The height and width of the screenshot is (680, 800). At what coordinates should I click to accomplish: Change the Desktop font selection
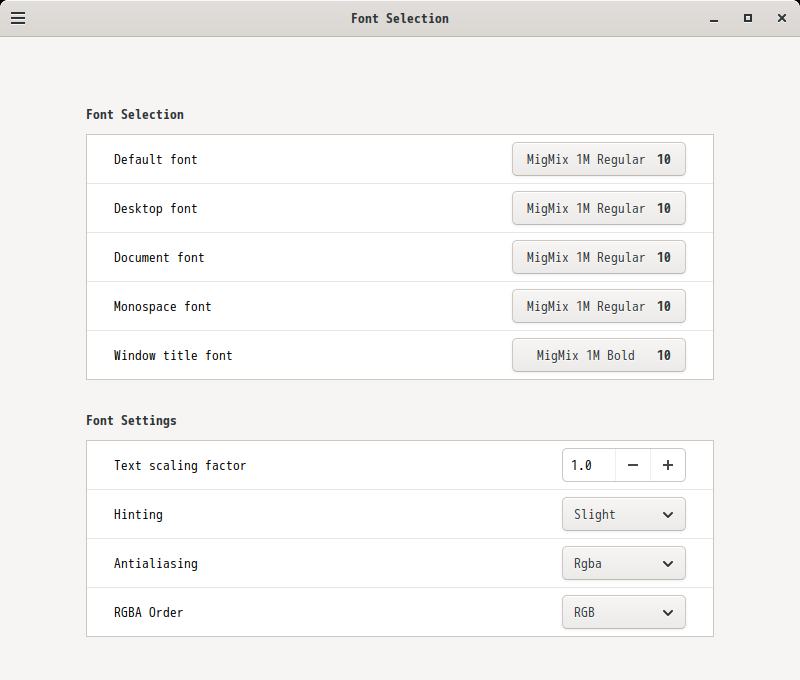[x=598, y=208]
